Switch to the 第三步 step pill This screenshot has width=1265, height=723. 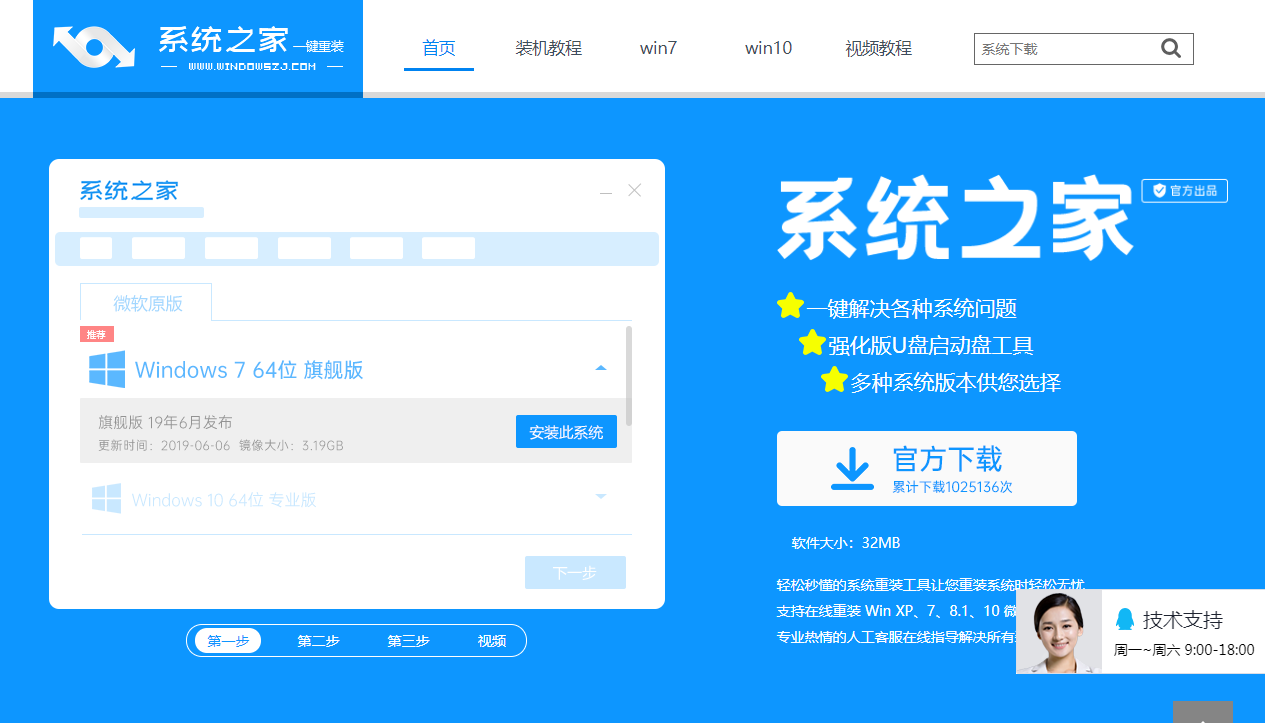click(408, 641)
